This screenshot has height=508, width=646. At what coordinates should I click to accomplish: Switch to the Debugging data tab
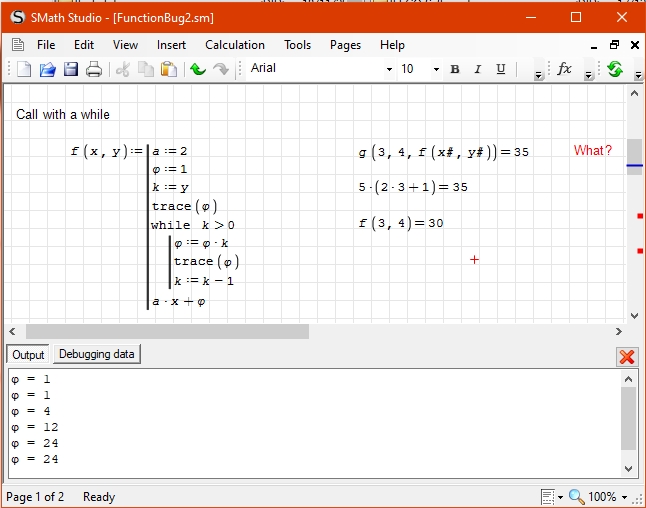click(x=96, y=354)
